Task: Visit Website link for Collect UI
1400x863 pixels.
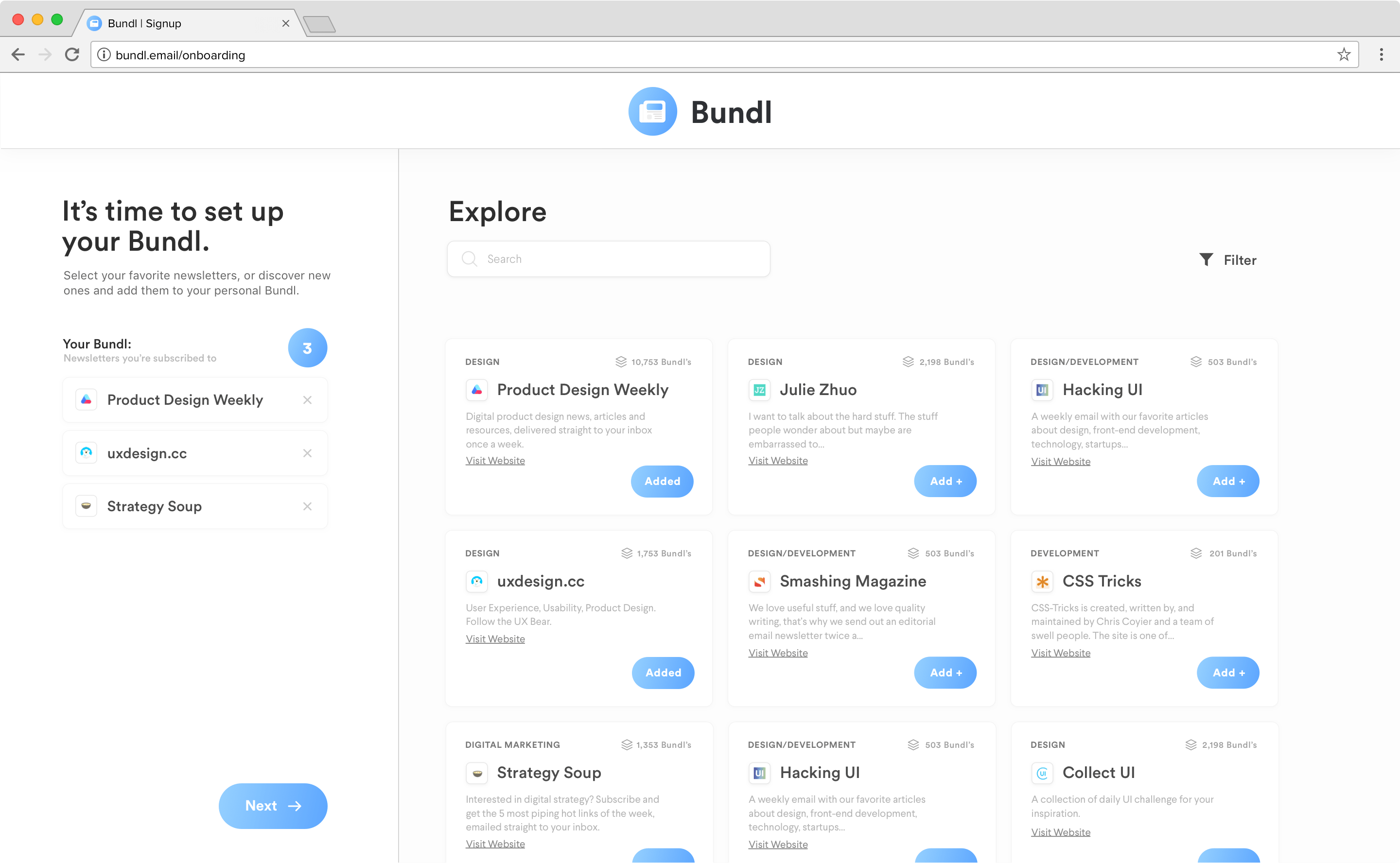Action: coord(1061,832)
